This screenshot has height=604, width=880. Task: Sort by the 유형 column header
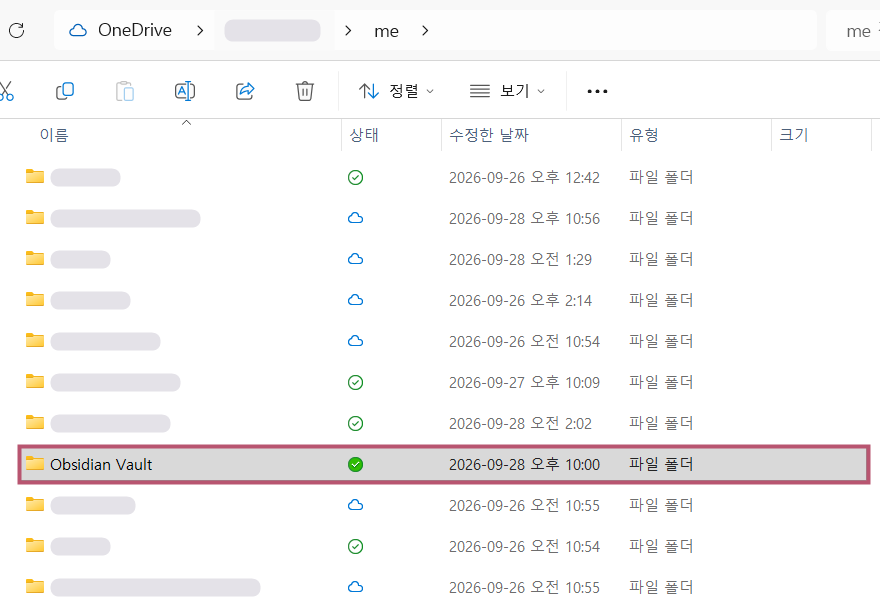(644, 135)
